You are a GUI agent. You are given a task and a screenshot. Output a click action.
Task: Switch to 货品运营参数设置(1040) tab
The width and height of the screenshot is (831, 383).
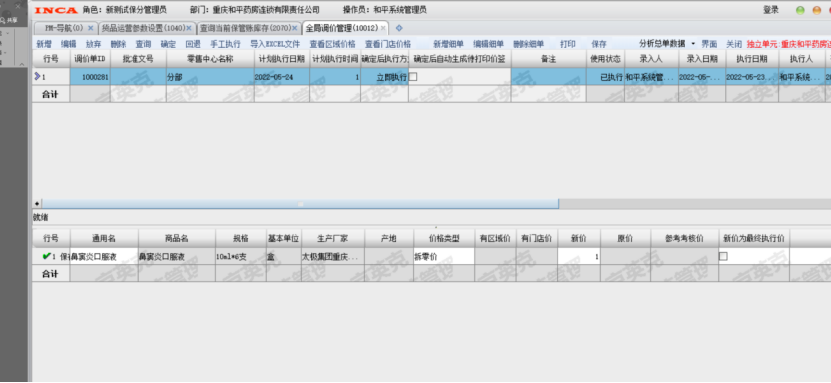[x=142, y=28]
